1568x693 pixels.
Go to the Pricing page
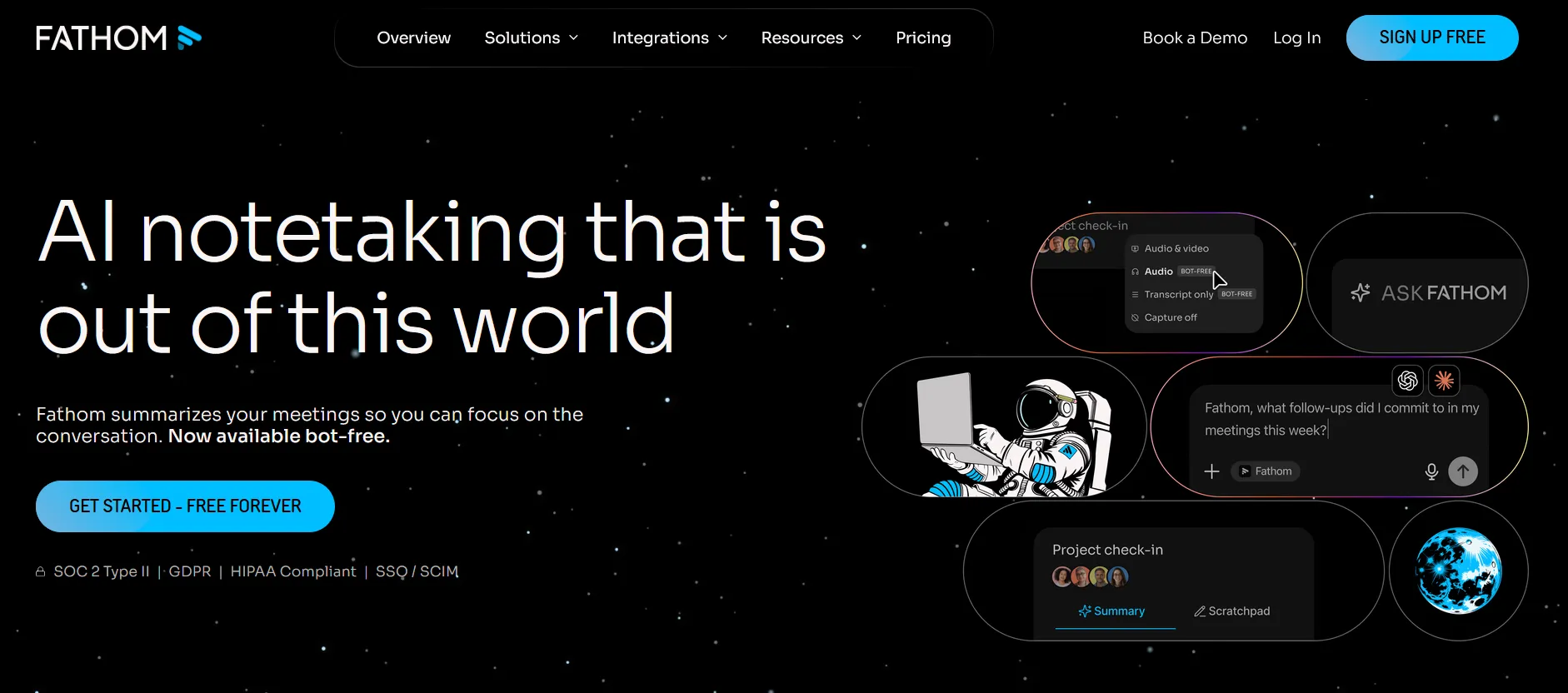[x=923, y=37]
